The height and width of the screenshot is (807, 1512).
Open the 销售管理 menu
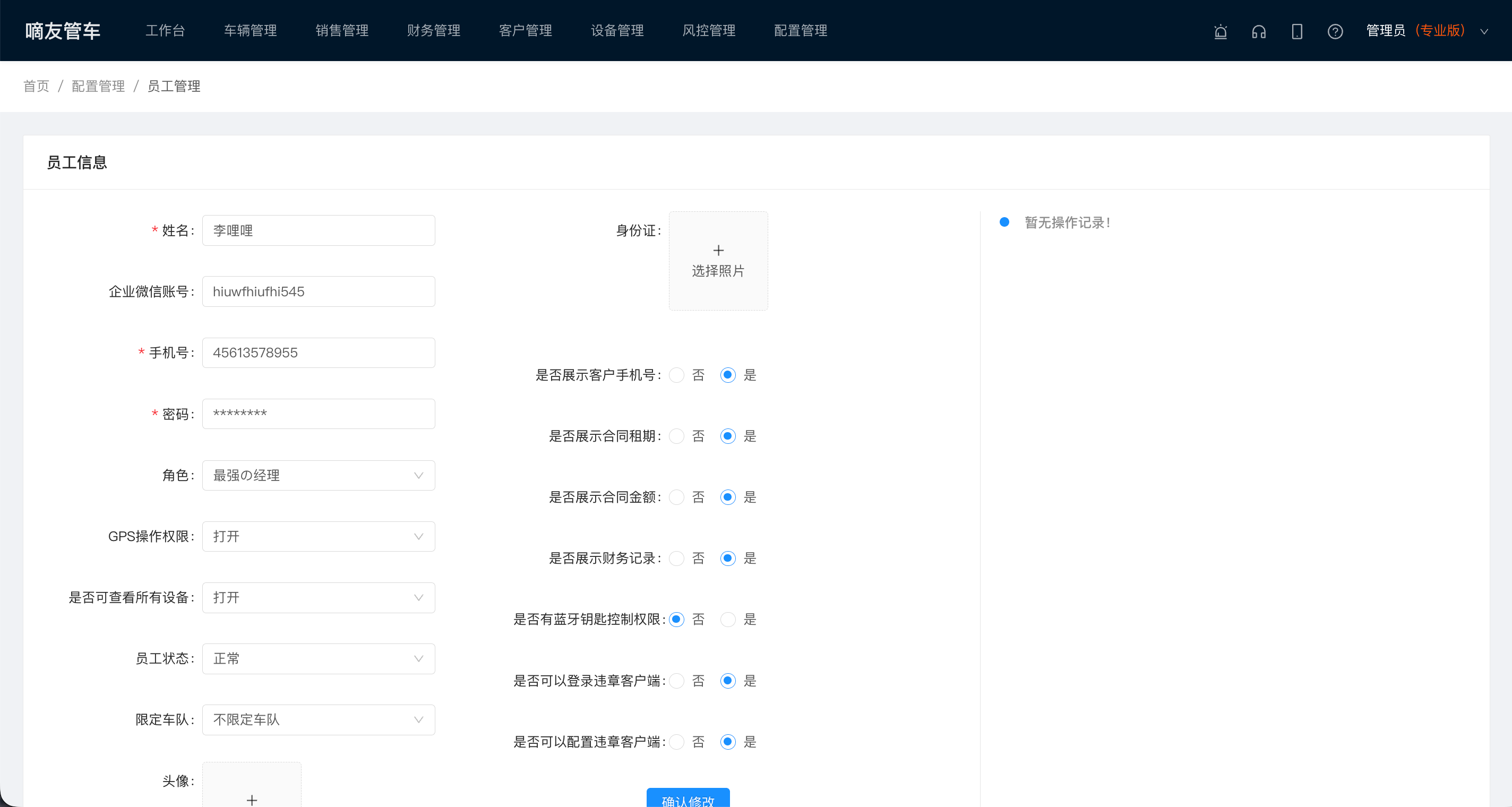coord(341,30)
